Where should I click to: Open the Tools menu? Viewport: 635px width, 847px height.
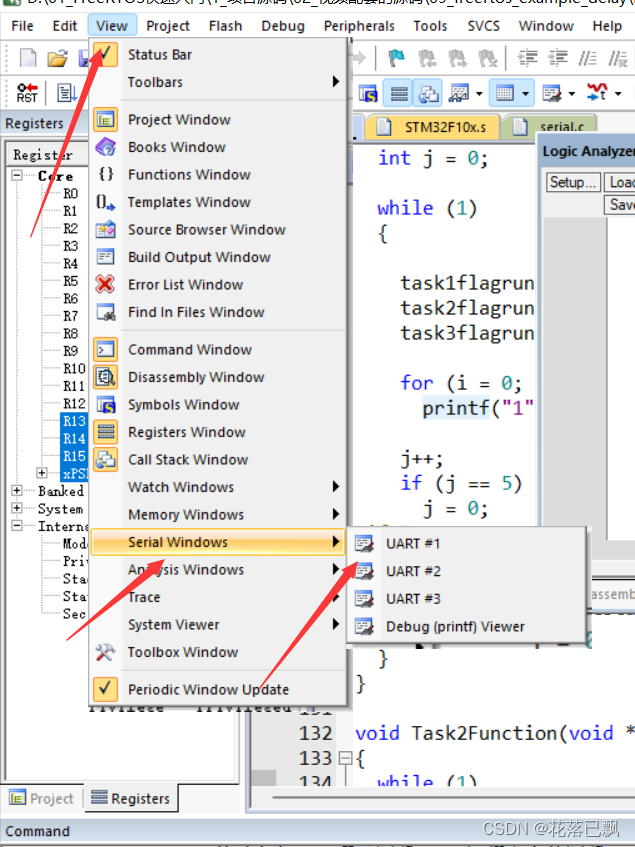430,26
